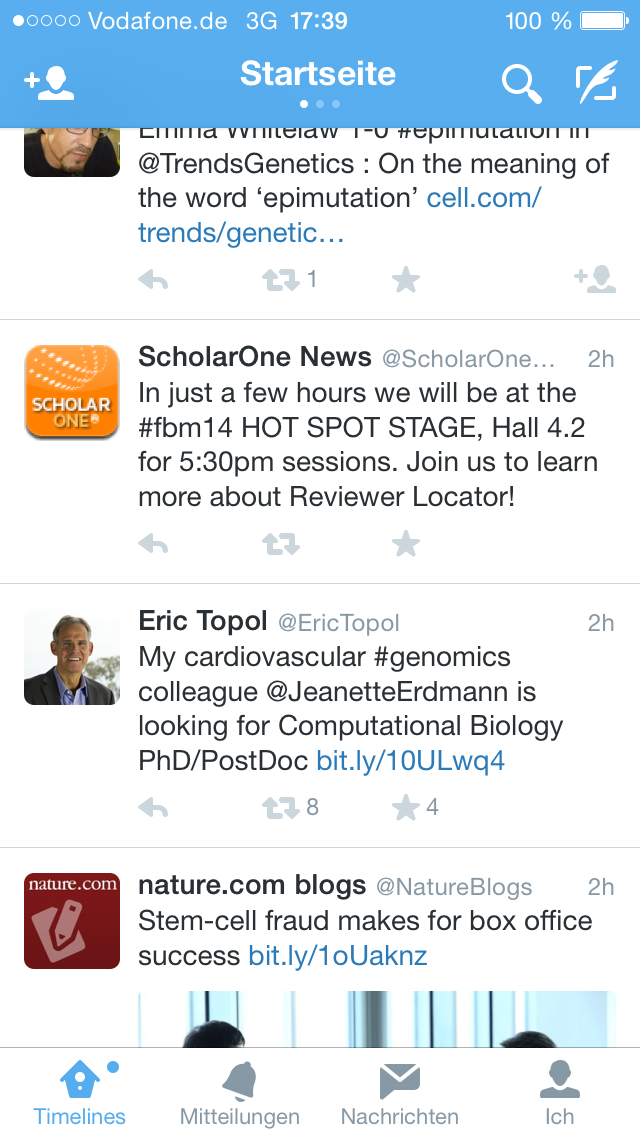Viewport: 640px width, 1136px height.
Task: Go to the Ich profile tab
Action: [x=560, y=1093]
